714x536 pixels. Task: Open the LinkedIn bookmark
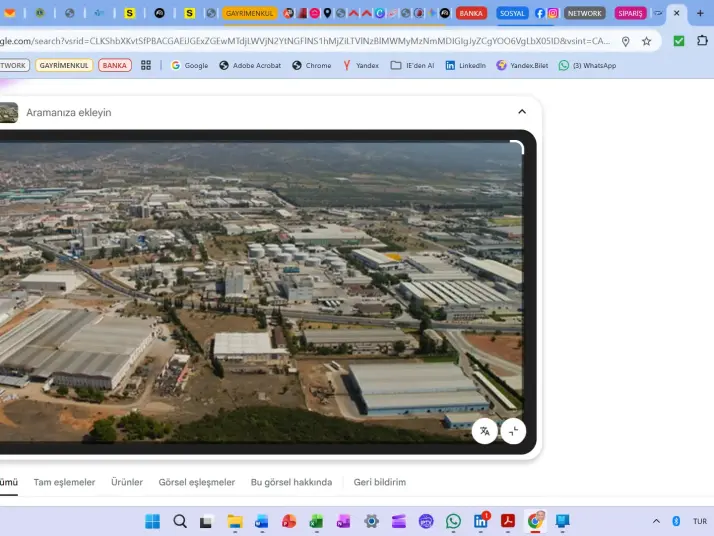point(465,65)
